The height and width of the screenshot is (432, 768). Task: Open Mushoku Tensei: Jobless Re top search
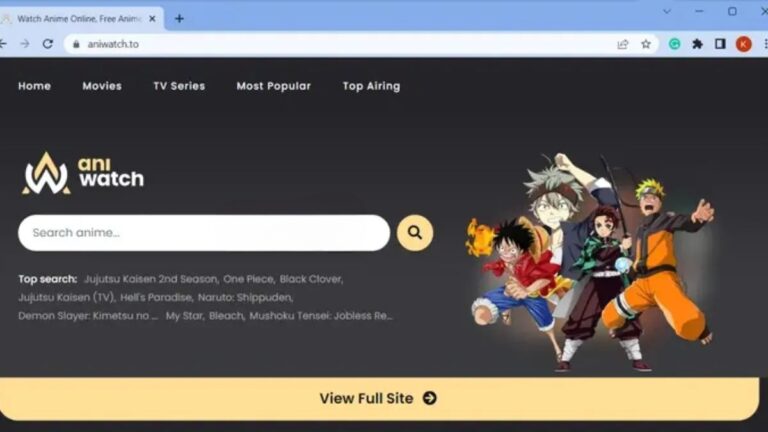pyautogui.click(x=321, y=316)
